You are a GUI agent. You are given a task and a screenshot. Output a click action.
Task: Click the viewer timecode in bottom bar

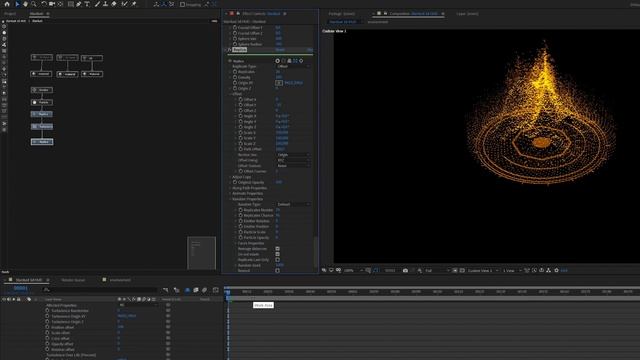pos(390,270)
